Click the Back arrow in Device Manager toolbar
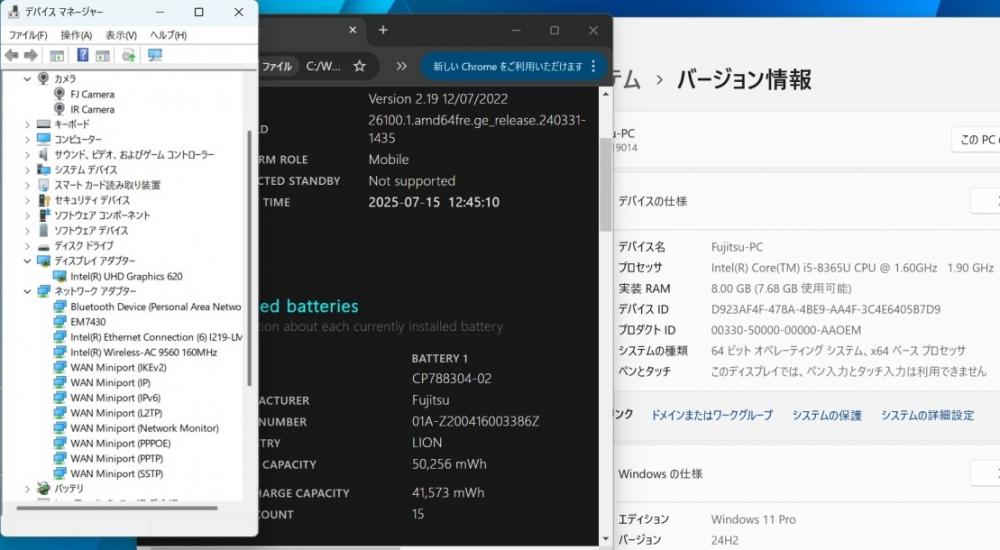 11,56
